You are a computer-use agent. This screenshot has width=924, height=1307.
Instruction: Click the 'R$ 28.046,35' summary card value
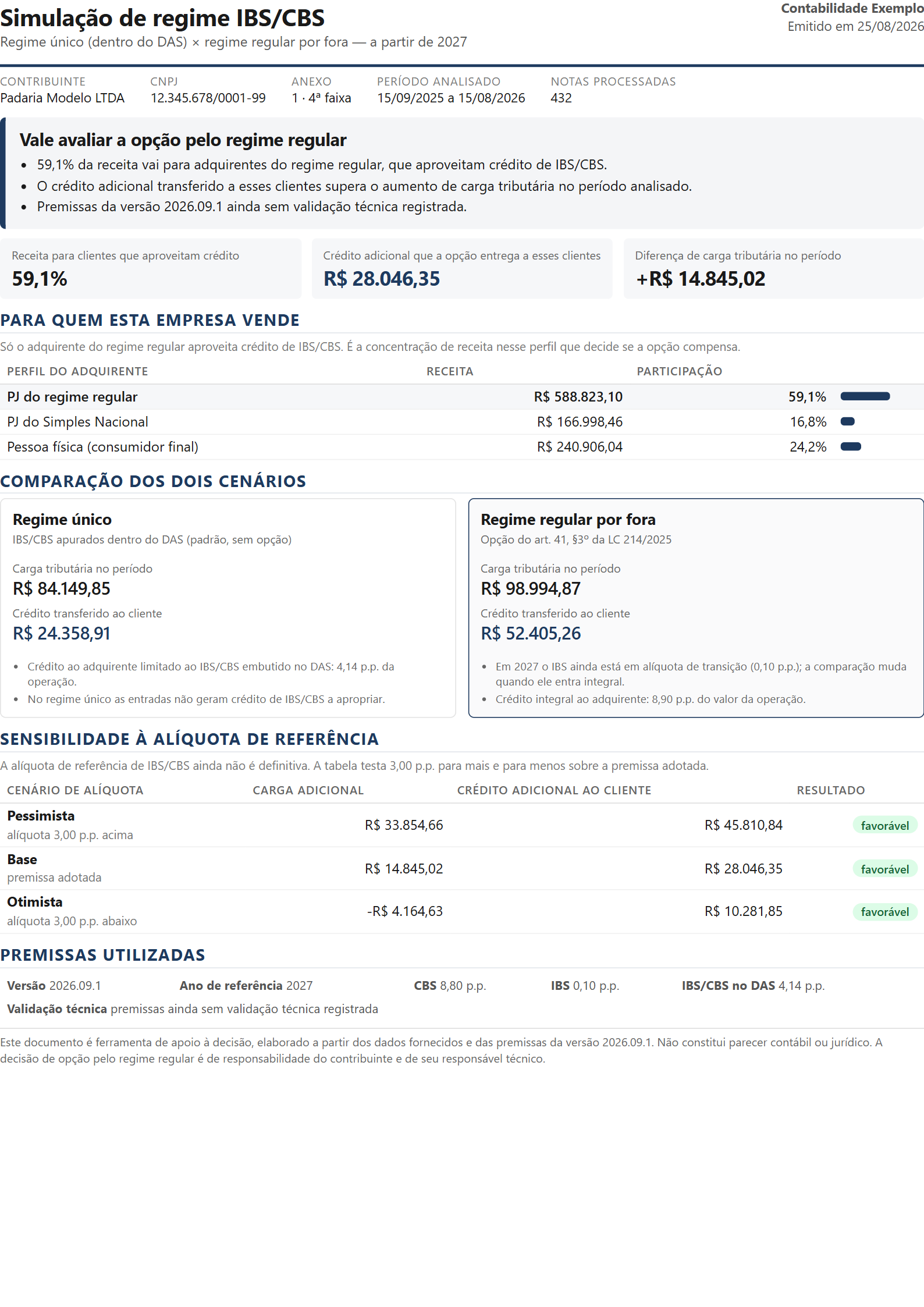tap(382, 279)
